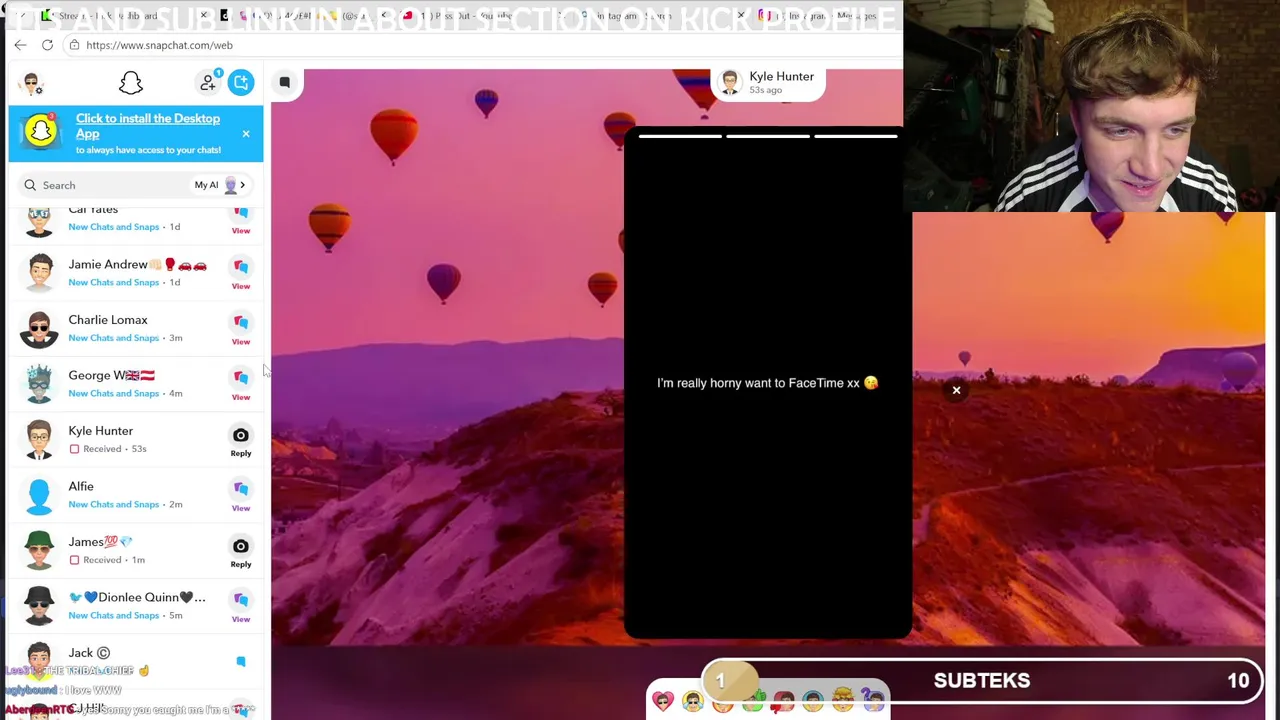1280x720 pixels.
Task: Open the Add Friends icon
Action: coord(208,82)
